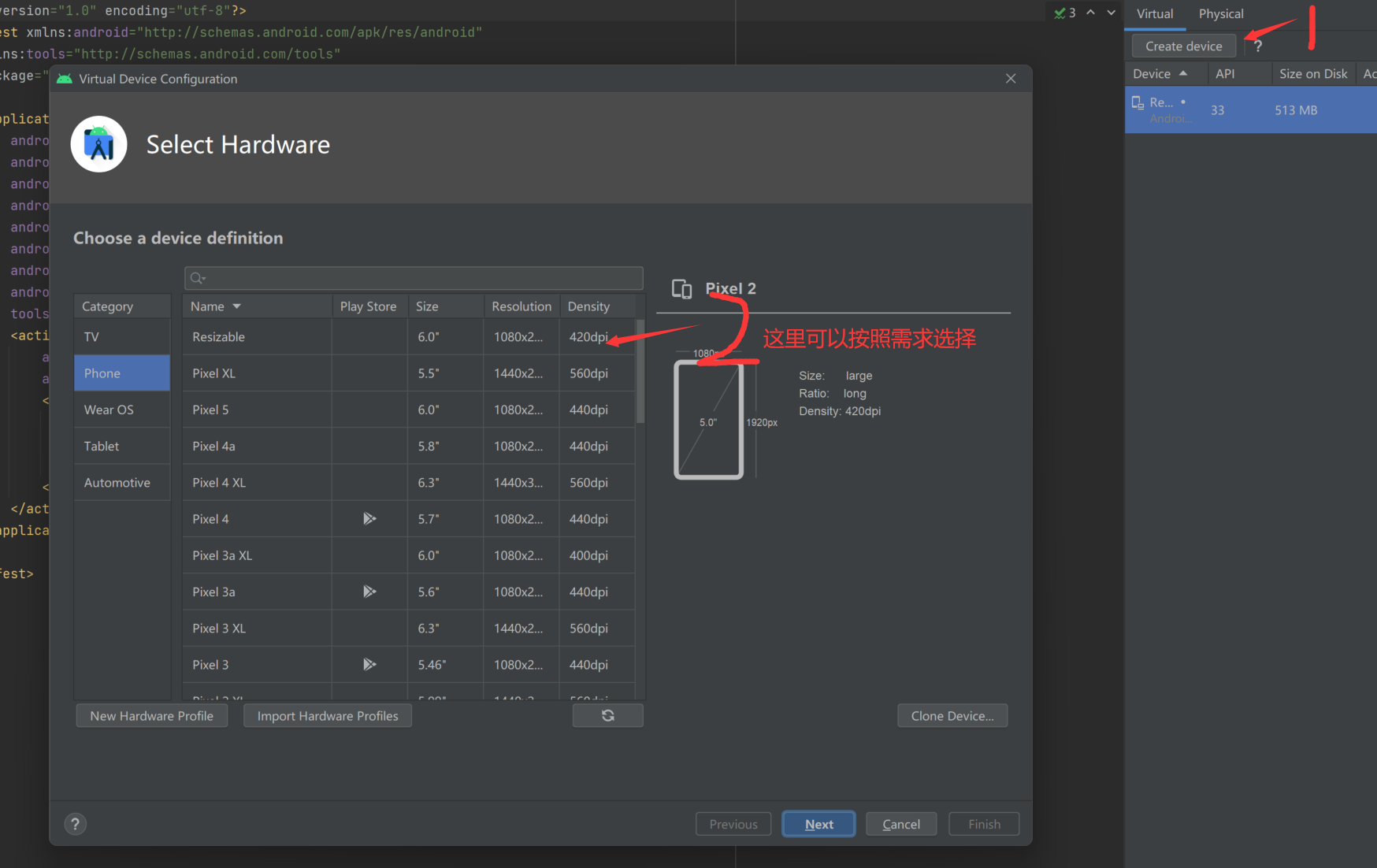This screenshot has width=1377, height=868.
Task: Select the Pixel 5 device row
Action: coord(409,410)
